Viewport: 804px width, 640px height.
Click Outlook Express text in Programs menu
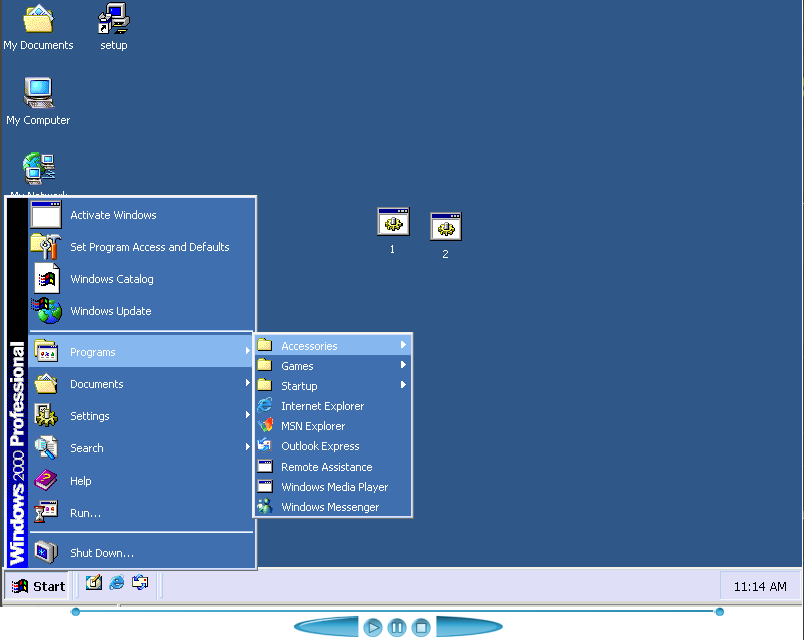[320, 446]
